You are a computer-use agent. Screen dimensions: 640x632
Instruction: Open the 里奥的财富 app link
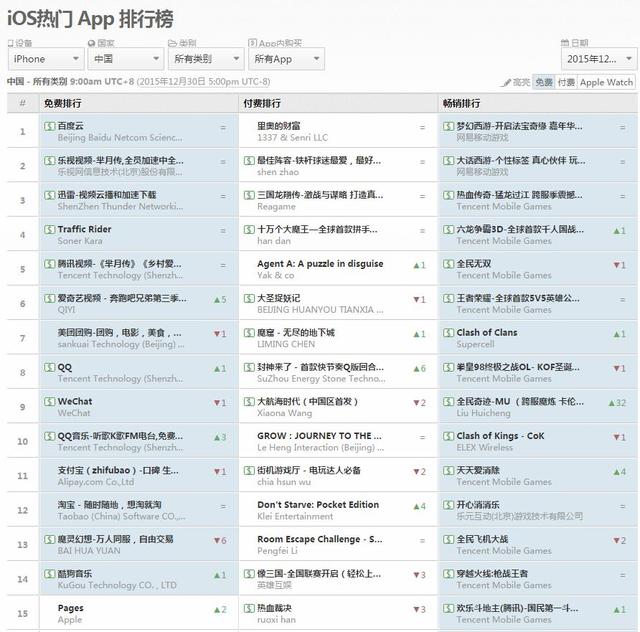(x=279, y=126)
